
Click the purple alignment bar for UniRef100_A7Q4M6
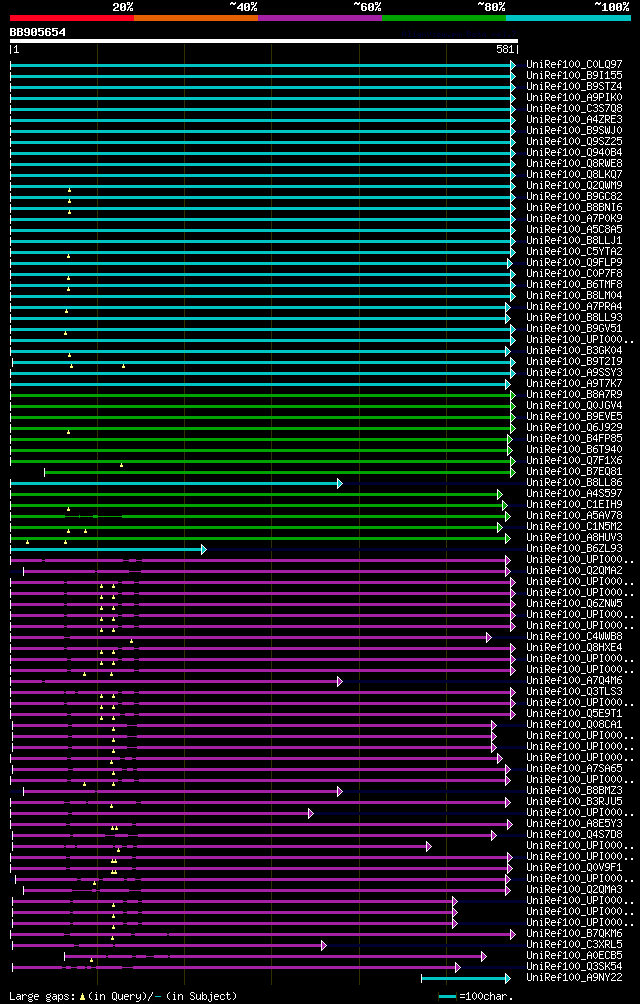coord(176,681)
